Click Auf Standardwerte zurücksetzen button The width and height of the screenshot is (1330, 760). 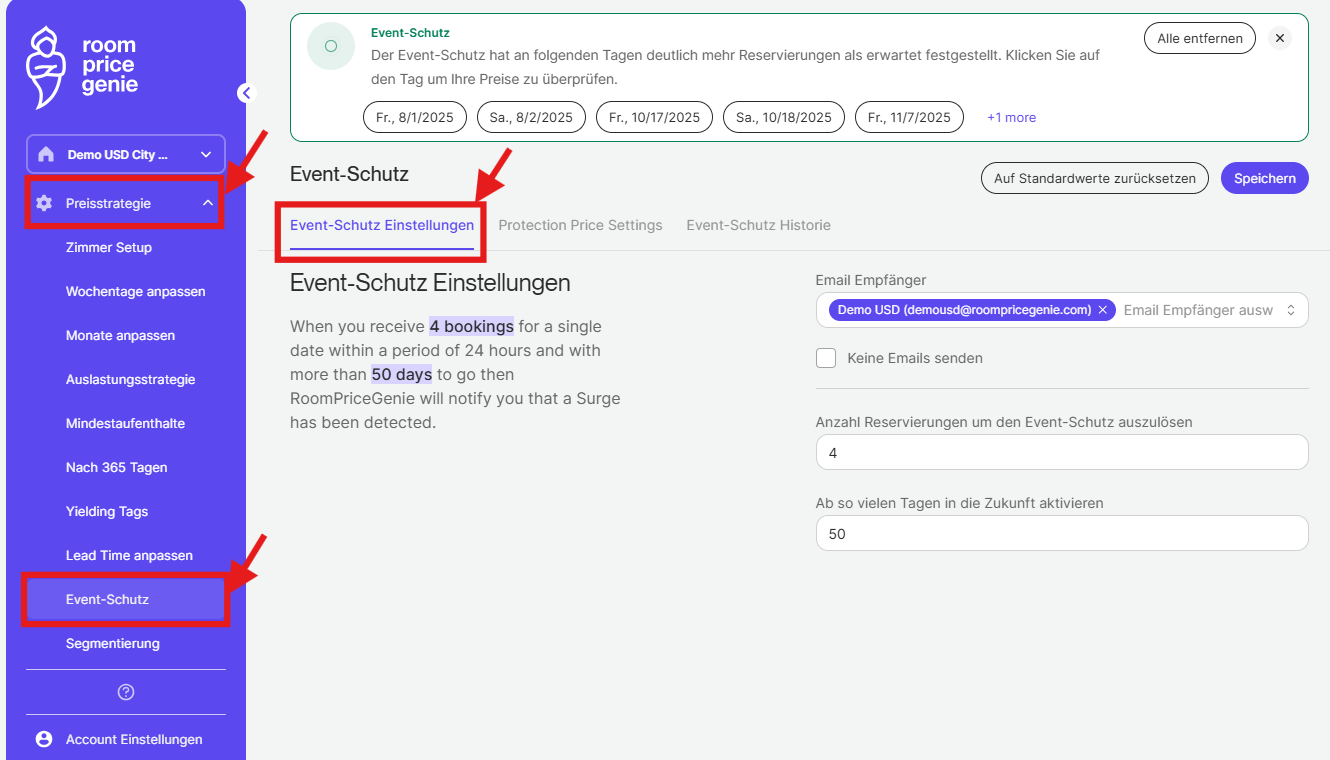(x=1094, y=178)
